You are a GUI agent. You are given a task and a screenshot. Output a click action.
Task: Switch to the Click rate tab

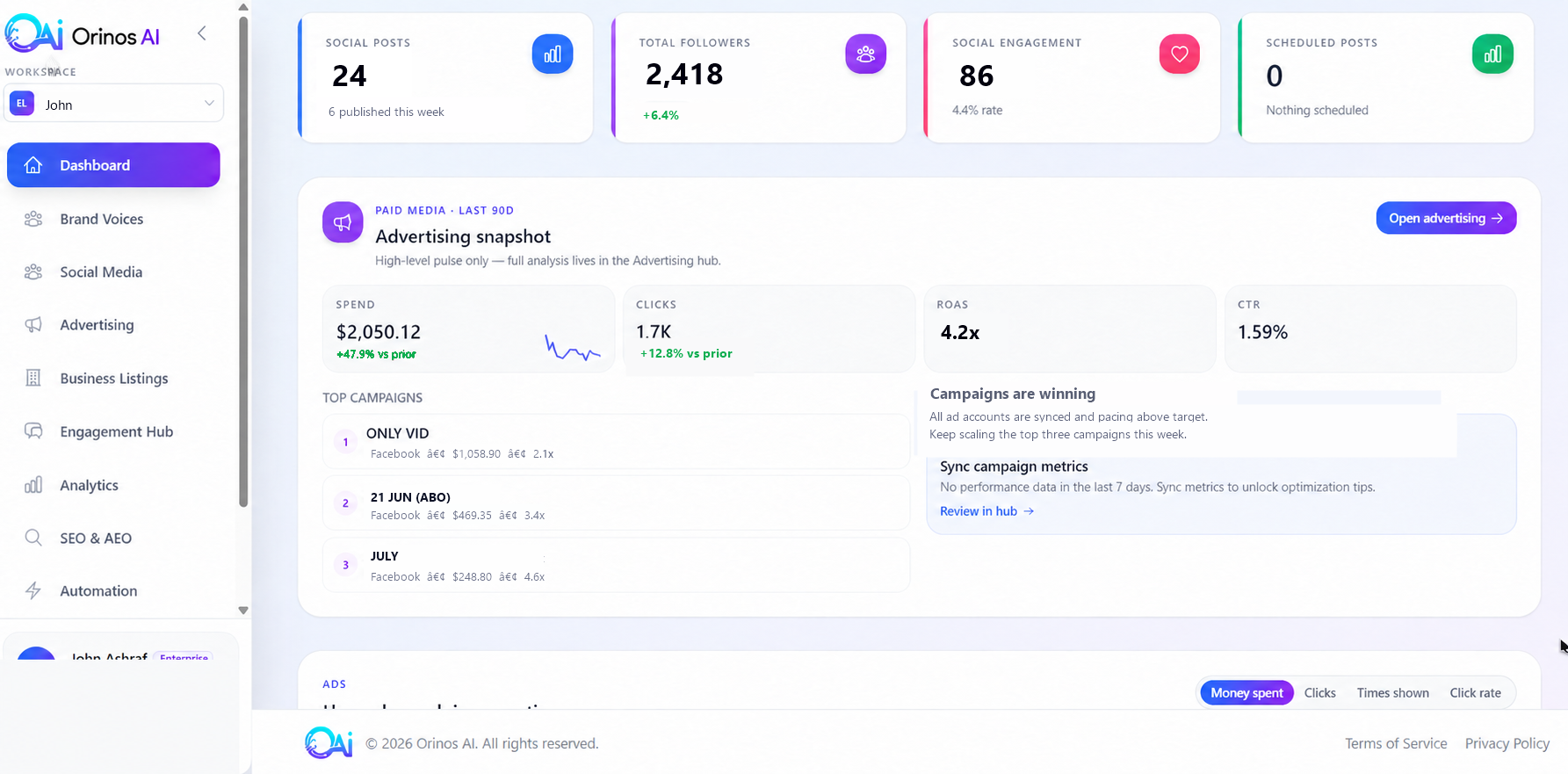(x=1475, y=692)
